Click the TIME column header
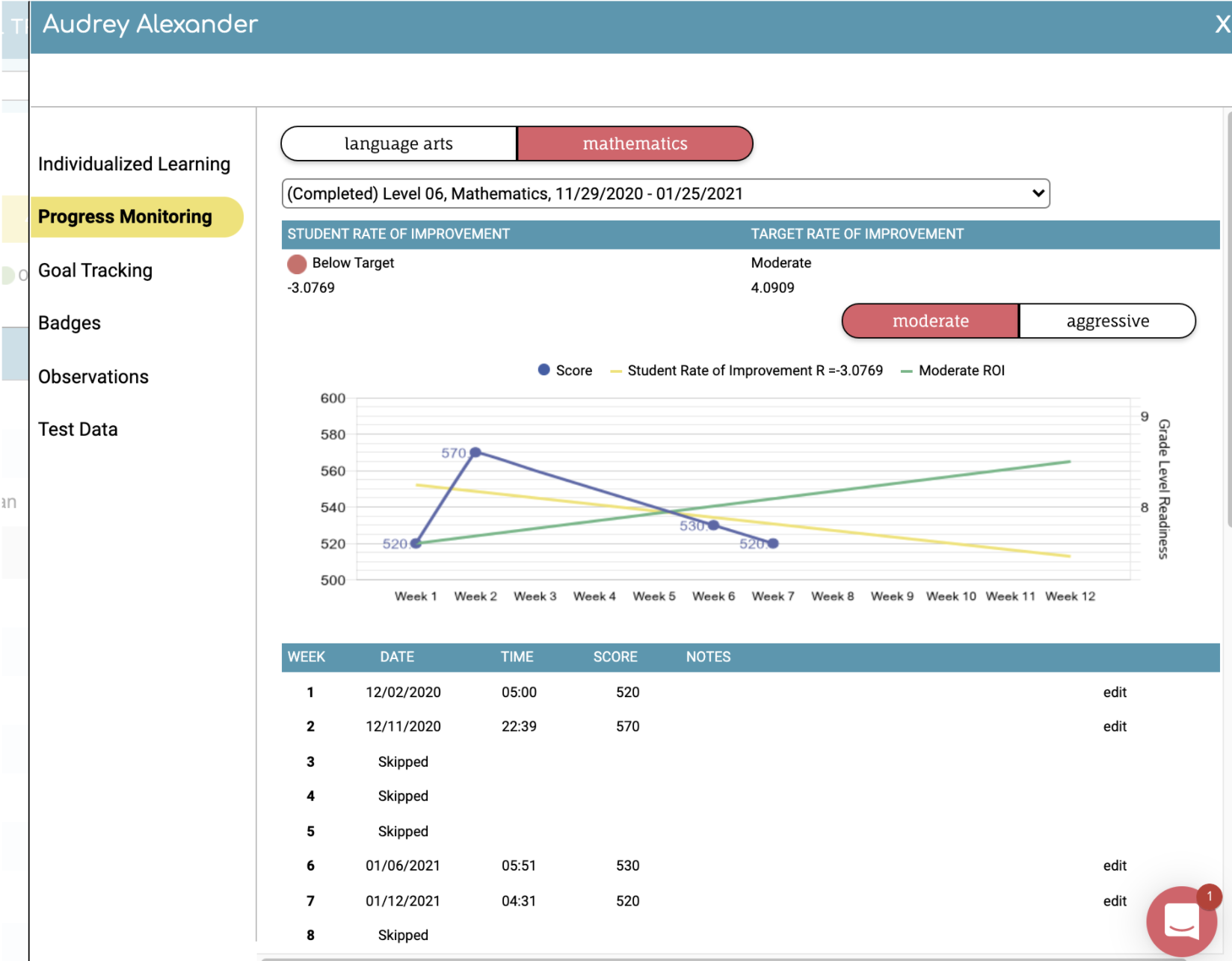Screen dimensions: 1232x961 click(x=517, y=657)
